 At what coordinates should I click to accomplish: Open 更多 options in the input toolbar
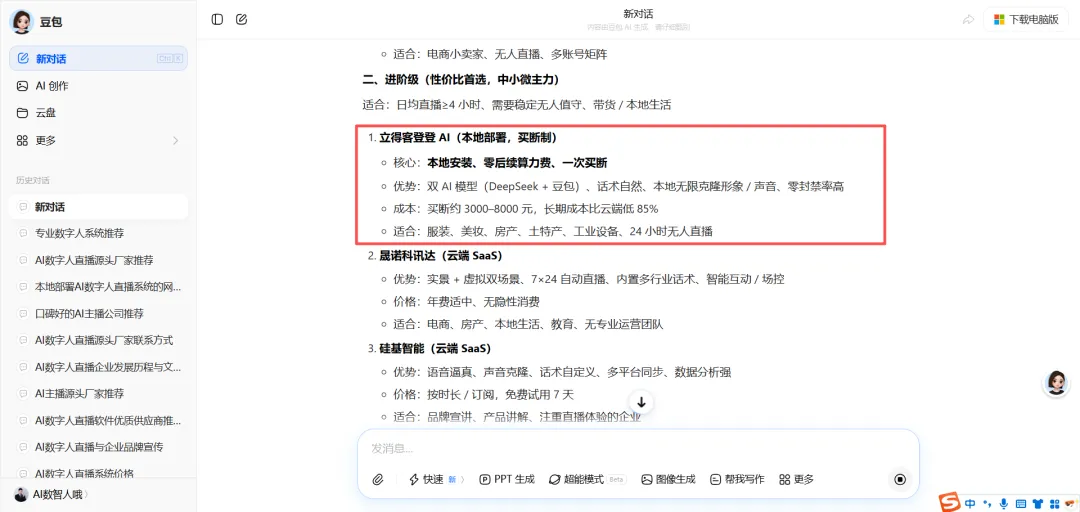[796, 480]
